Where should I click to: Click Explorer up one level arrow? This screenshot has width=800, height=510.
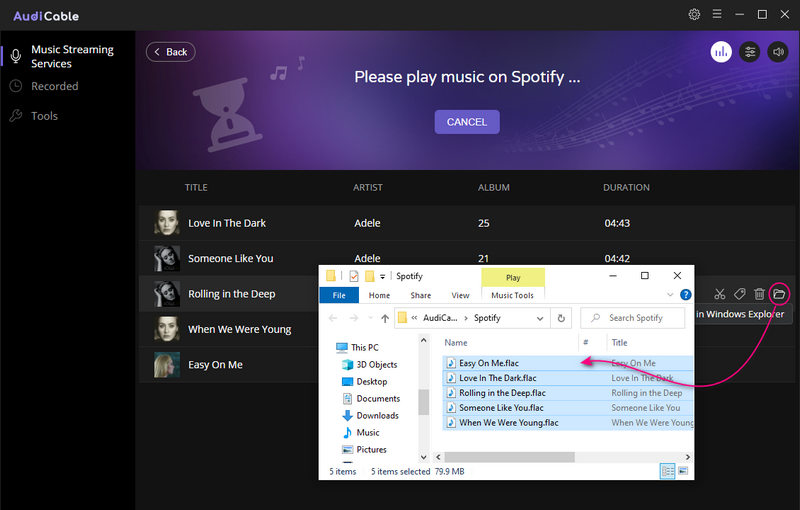385,318
